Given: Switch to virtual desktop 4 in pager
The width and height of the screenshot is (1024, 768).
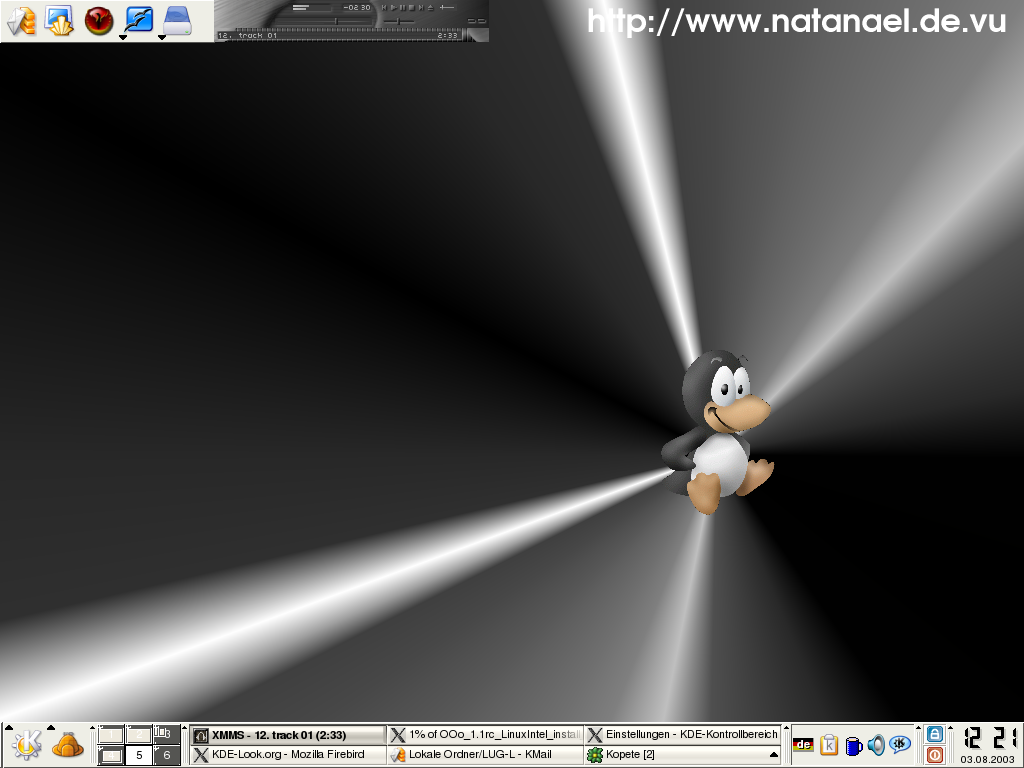Looking at the screenshot, I should 110,755.
